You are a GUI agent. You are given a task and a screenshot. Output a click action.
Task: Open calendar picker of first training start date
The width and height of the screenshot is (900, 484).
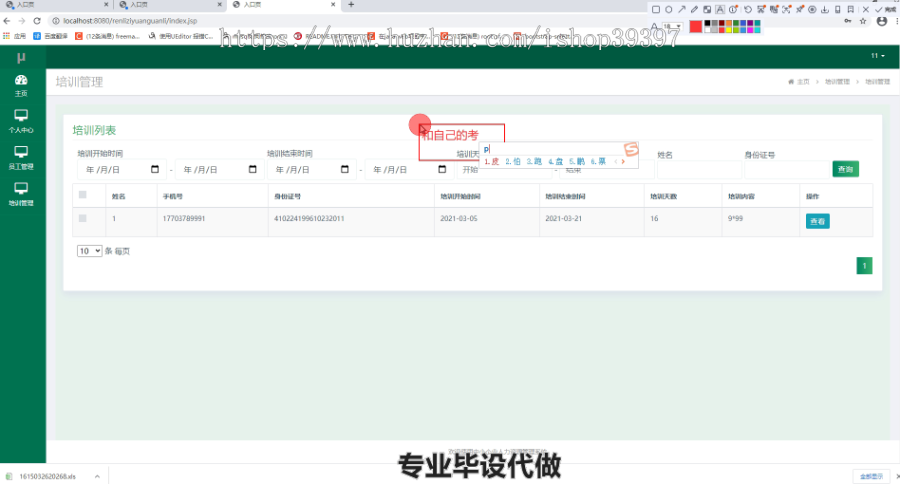[154, 169]
